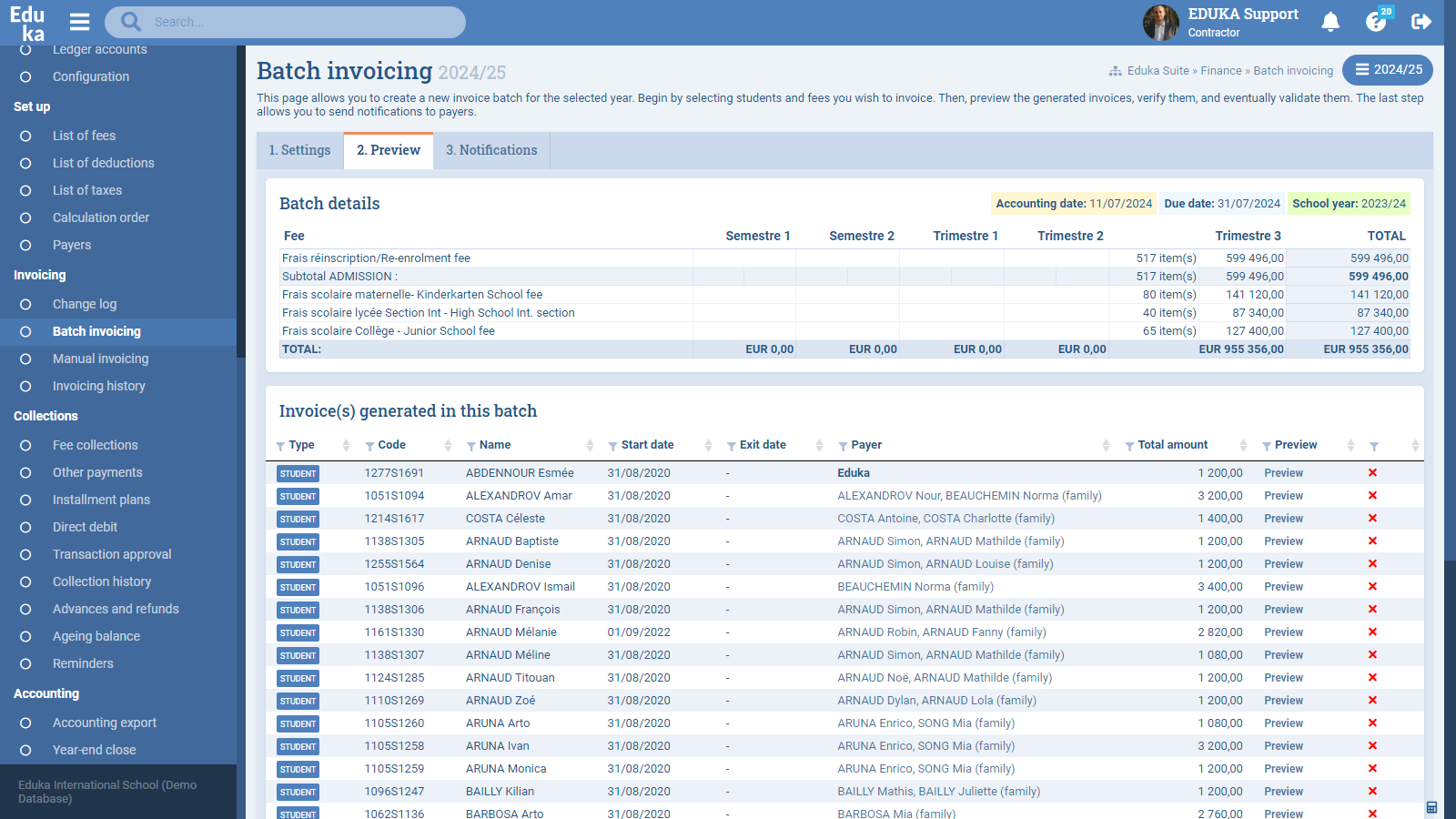This screenshot has width=1456, height=819.
Task: Remove the ARNAUD Baptiste invoice
Action: point(1372,541)
